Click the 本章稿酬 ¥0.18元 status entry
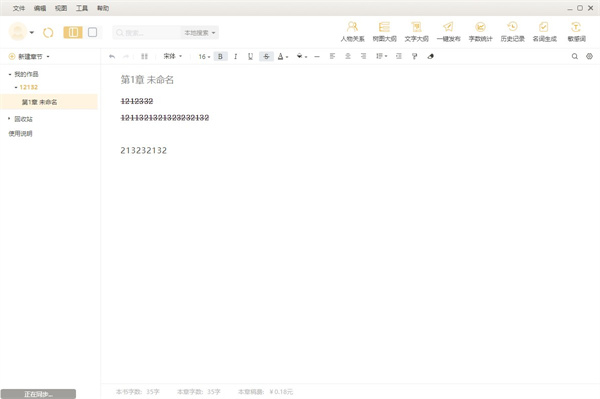The height and width of the screenshot is (399, 600). [x=266, y=392]
